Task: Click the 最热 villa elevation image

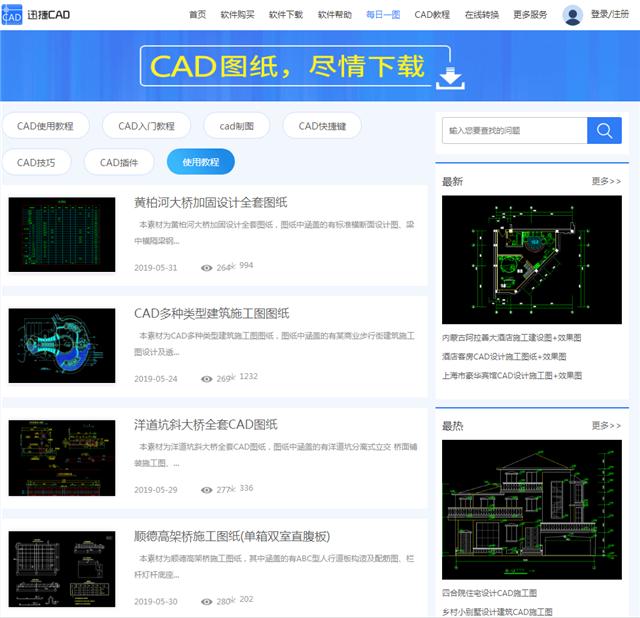Action: pos(532,509)
